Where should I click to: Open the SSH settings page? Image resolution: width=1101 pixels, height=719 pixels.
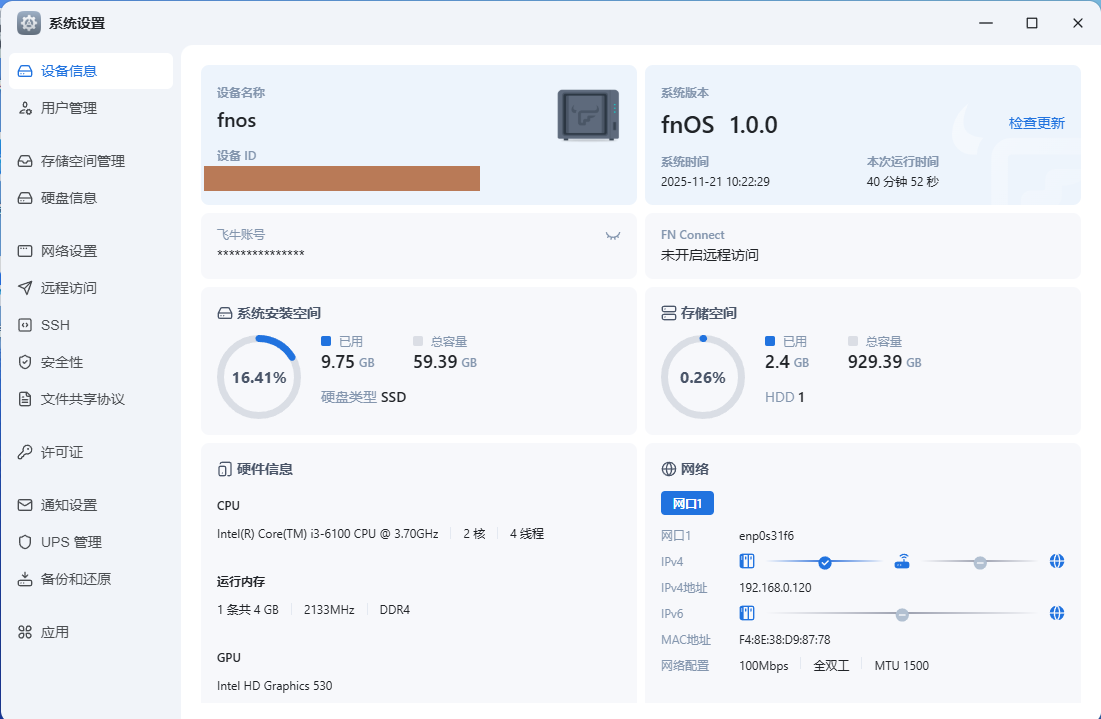[55, 325]
